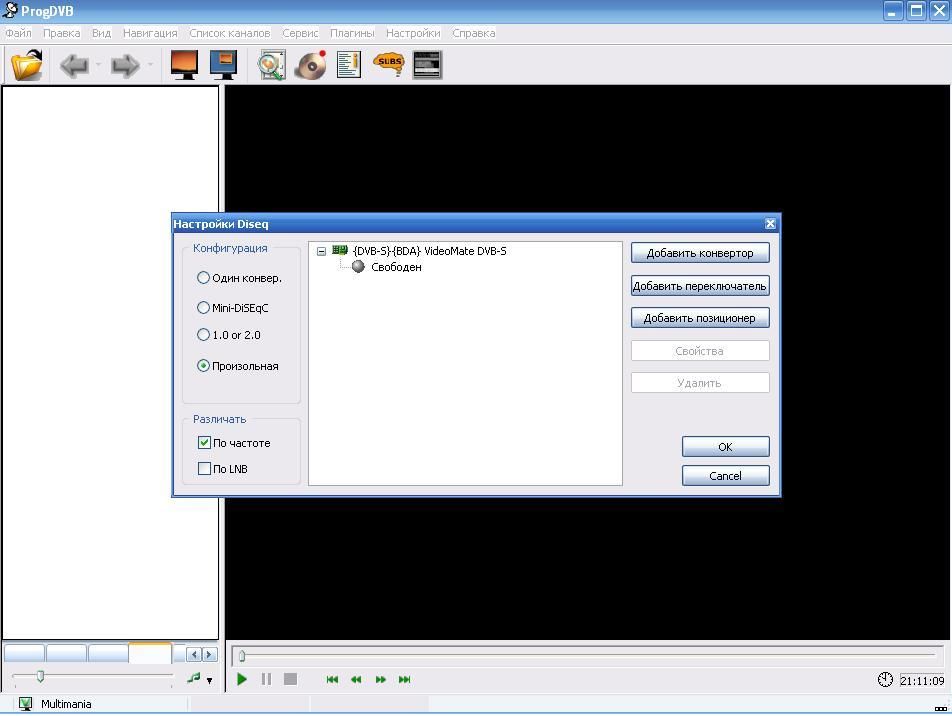Open the SUBS subtitles icon
The height and width of the screenshot is (716, 952).
coord(388,65)
